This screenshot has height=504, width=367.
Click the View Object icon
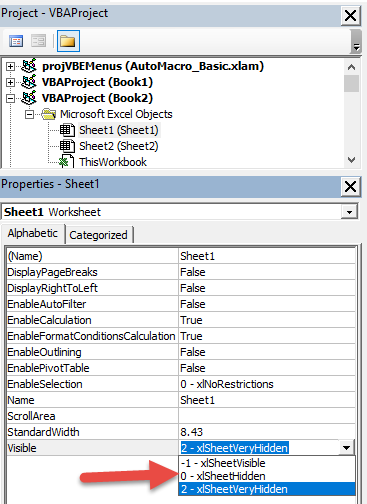click(x=38, y=41)
